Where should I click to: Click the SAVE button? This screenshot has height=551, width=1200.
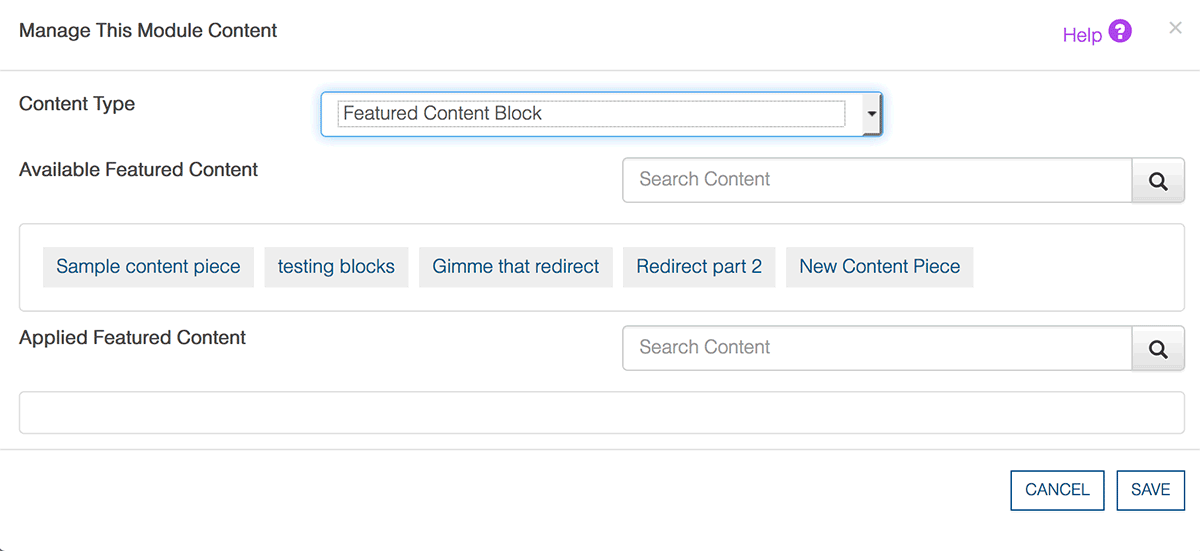click(1151, 490)
